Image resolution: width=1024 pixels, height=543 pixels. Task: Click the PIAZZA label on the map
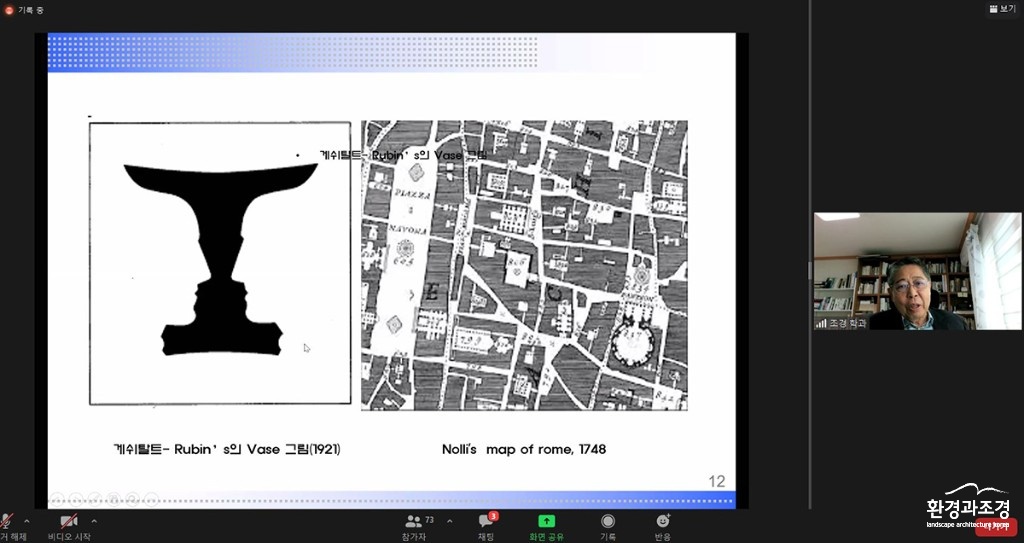tap(413, 195)
